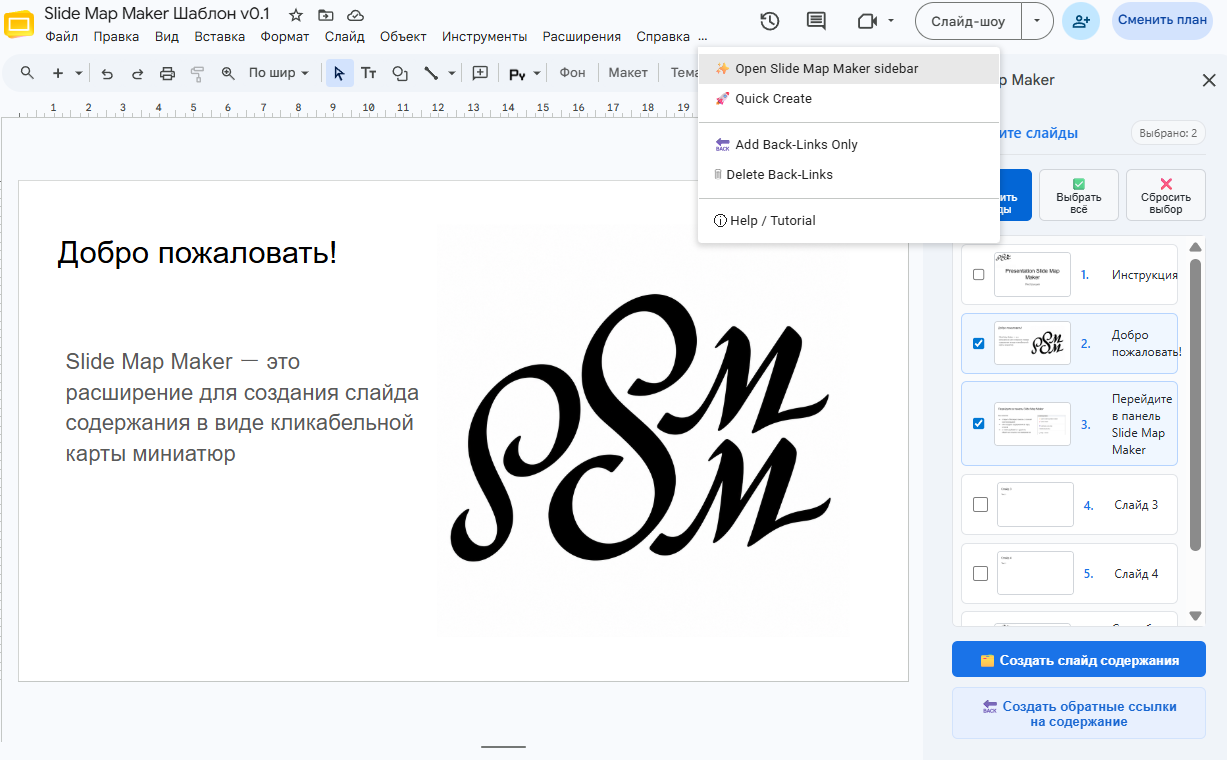Open the Объект menu
1227x760 pixels.
pos(403,37)
